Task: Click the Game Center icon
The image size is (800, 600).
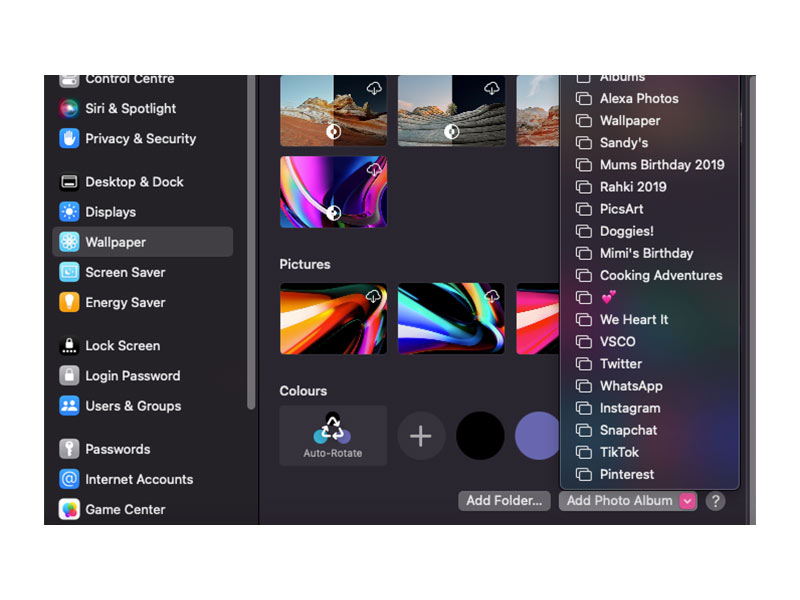Action: tap(69, 509)
